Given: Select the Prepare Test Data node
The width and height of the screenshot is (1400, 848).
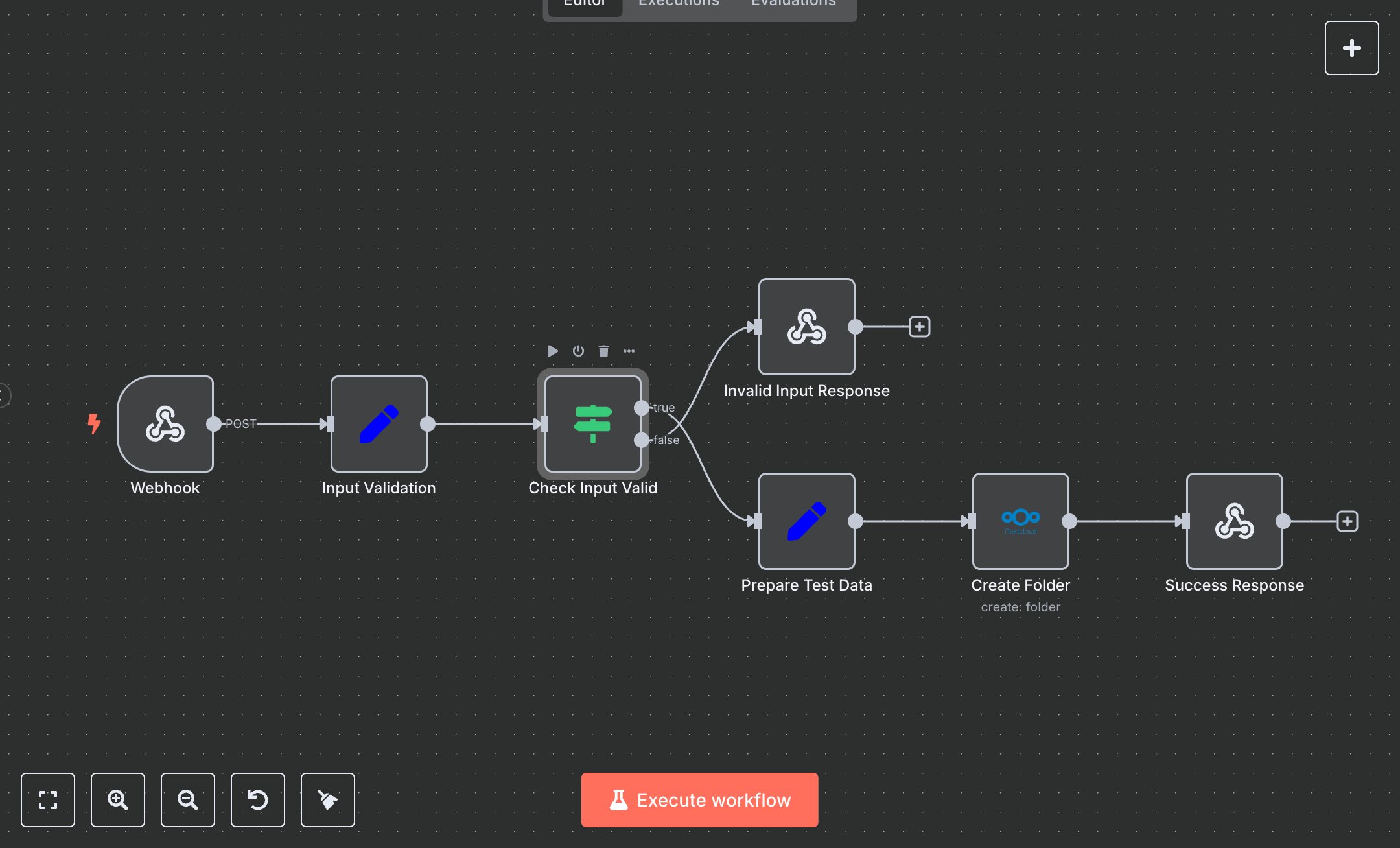Looking at the screenshot, I should 806,521.
